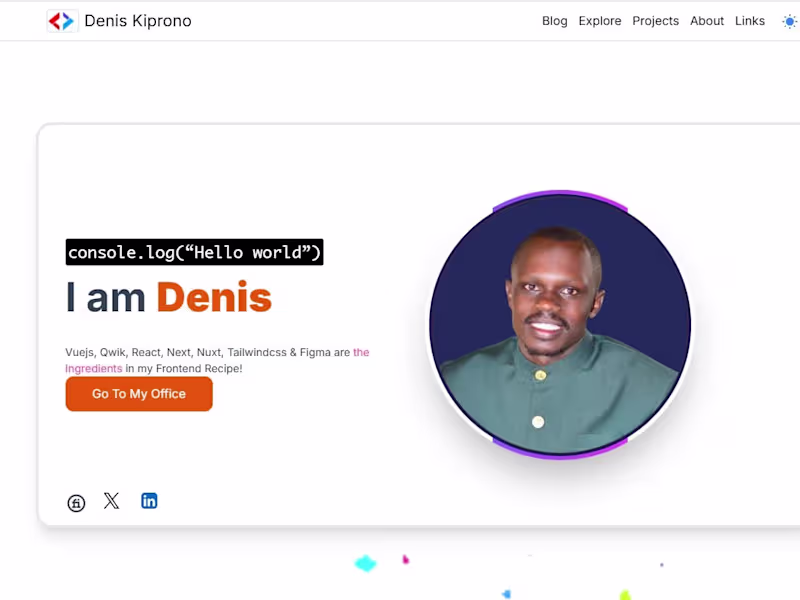The height and width of the screenshot is (600, 800).
Task: Click the pink 'the Ingredients' link
Action: click(x=94, y=368)
